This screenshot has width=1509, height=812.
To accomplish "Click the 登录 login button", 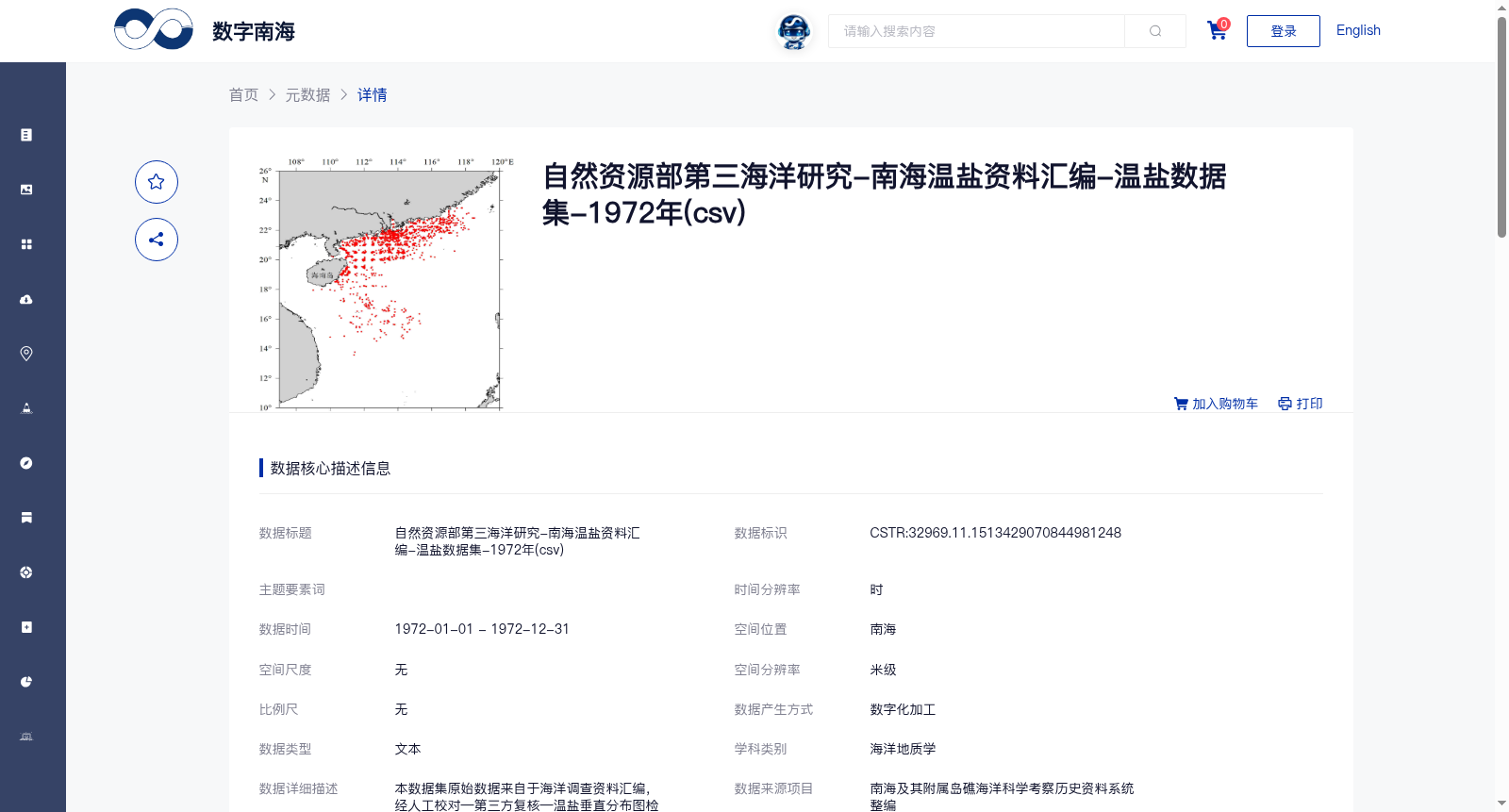I will (x=1284, y=31).
